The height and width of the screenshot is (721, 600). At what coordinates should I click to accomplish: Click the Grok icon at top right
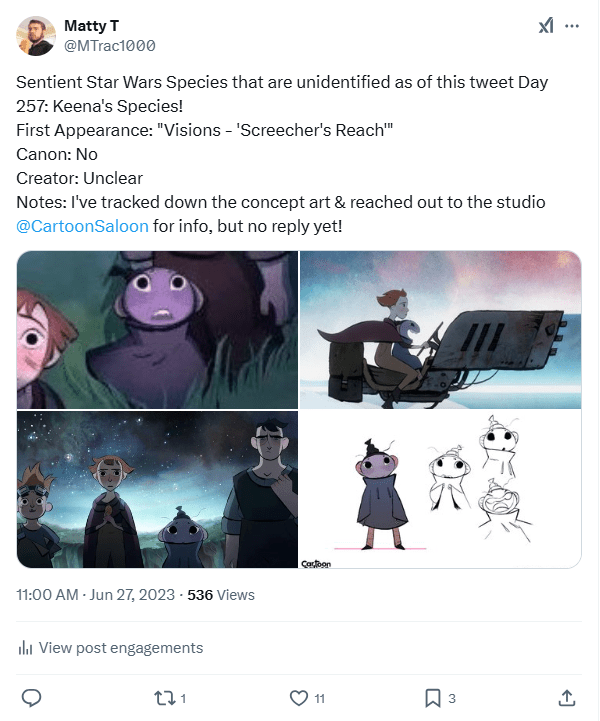(545, 26)
